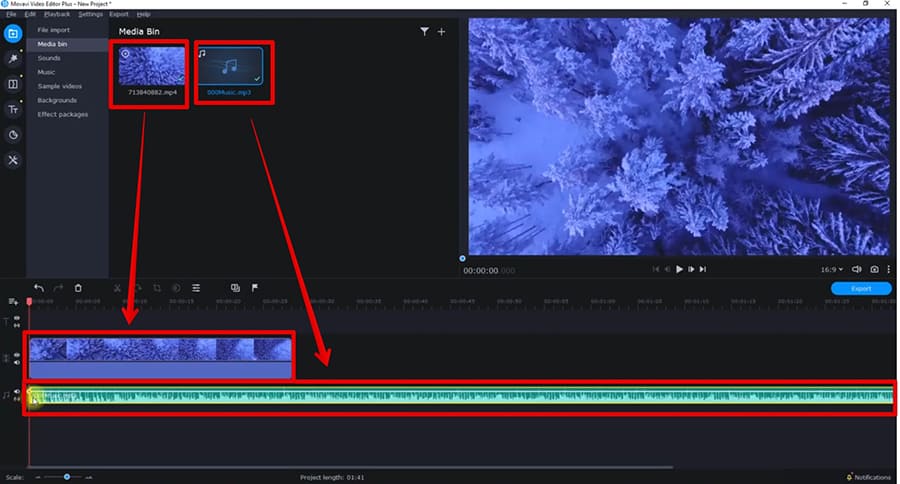900x484 pixels.
Task: Select the 713840882.mp4 thumbnail in Media Bin
Action: (152, 66)
